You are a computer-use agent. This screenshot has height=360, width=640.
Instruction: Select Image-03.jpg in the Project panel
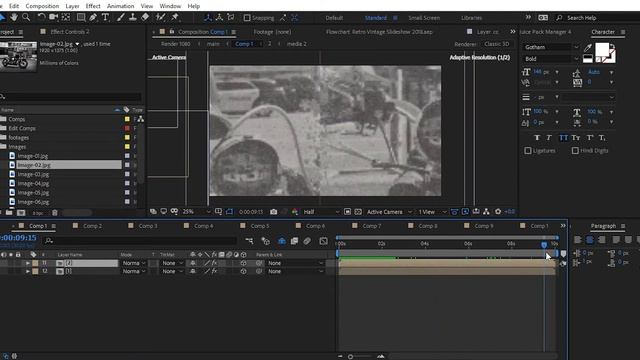coord(33,174)
